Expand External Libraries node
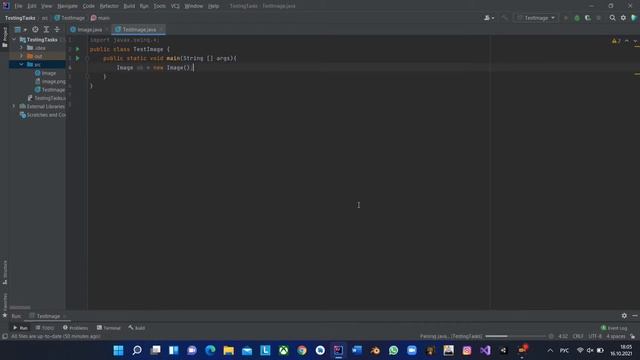This screenshot has width=640, height=360. (x=14, y=106)
